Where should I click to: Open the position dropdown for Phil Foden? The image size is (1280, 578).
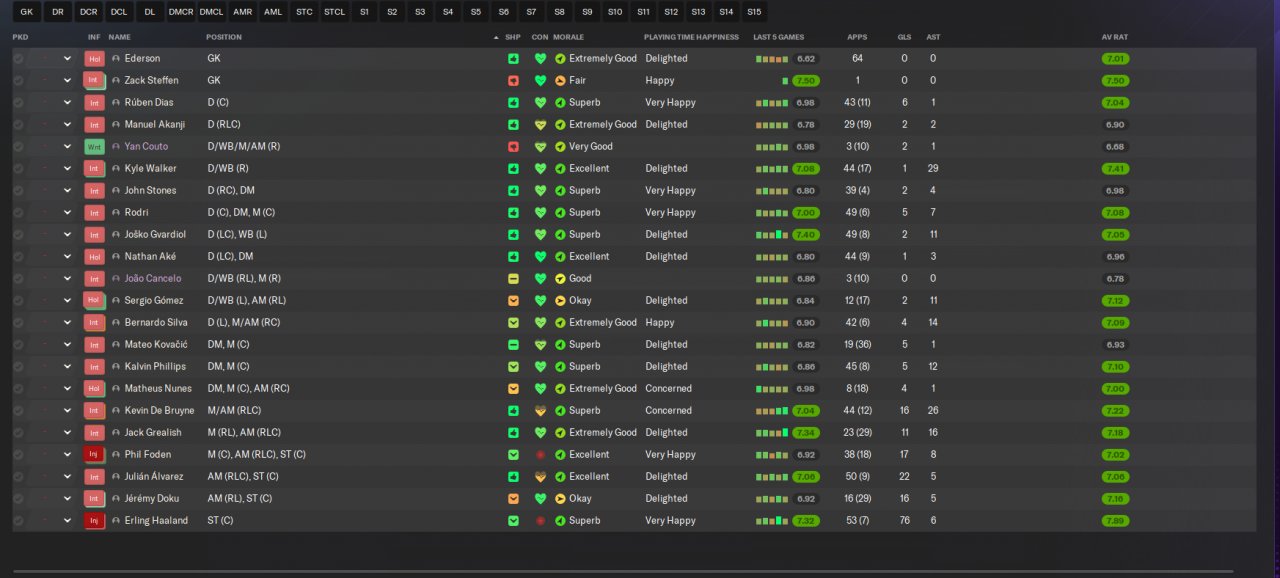[x=67, y=454]
